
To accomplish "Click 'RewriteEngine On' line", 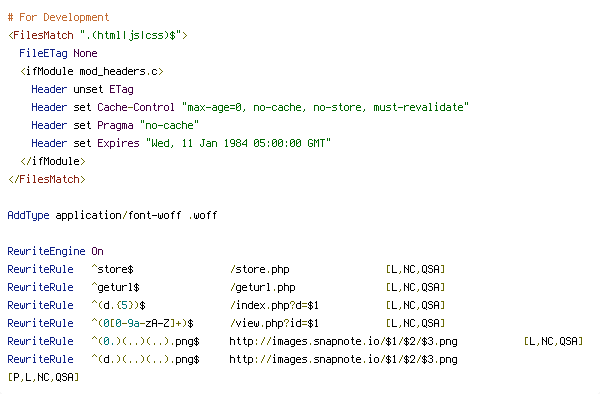I will pos(55,251).
